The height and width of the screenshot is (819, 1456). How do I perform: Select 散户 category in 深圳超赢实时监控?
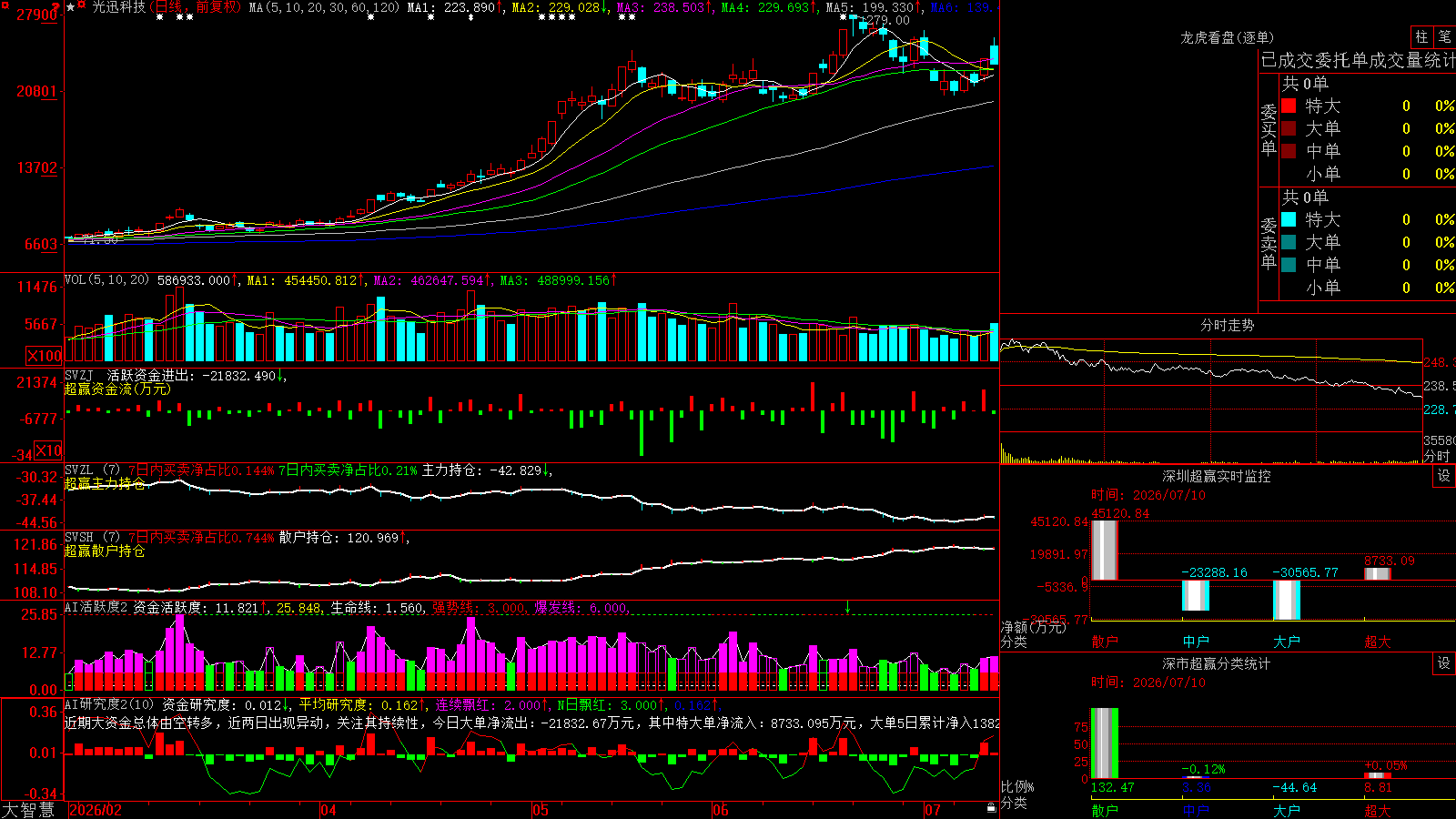point(1105,642)
